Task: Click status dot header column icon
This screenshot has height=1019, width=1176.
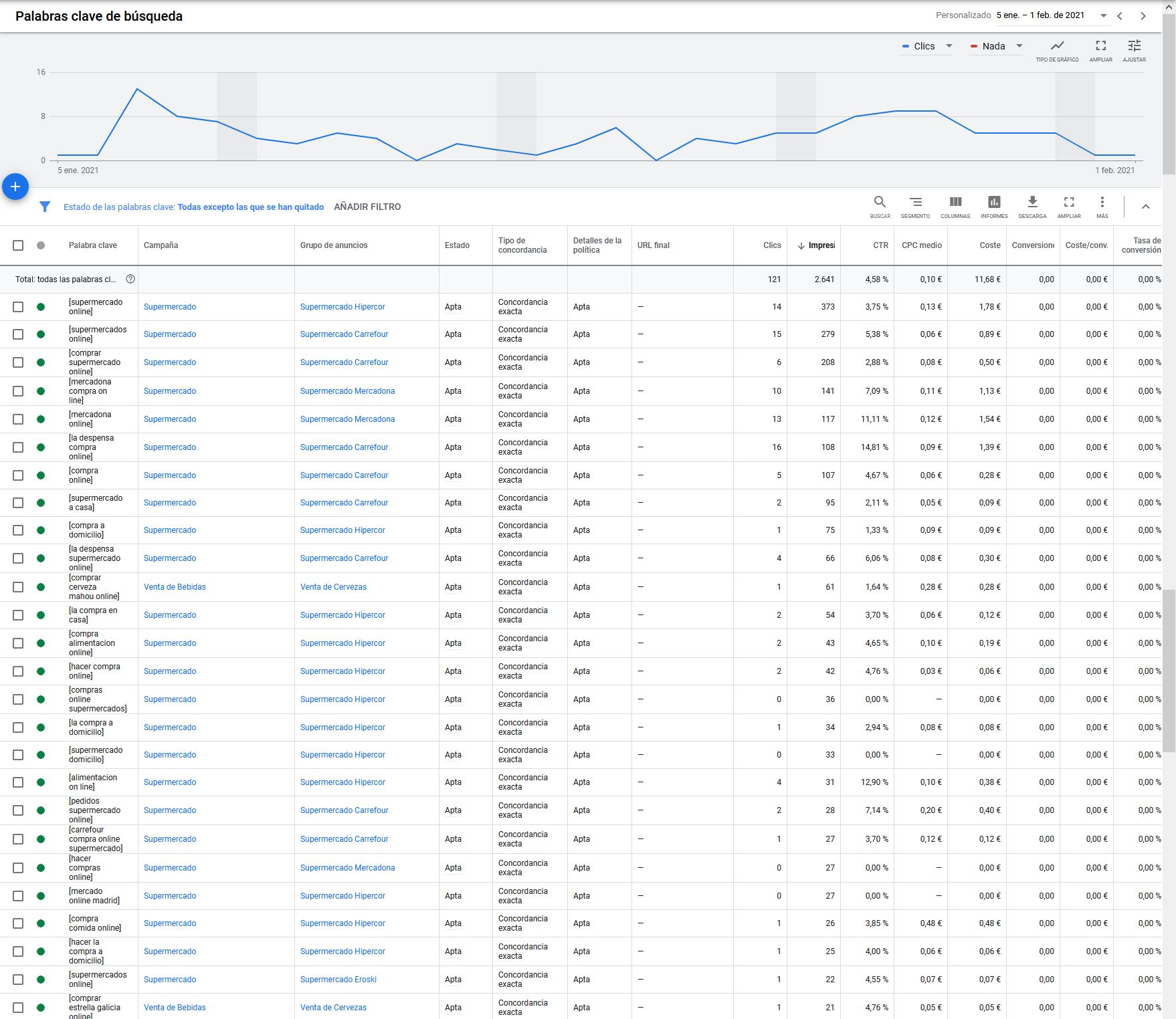Action: click(41, 245)
